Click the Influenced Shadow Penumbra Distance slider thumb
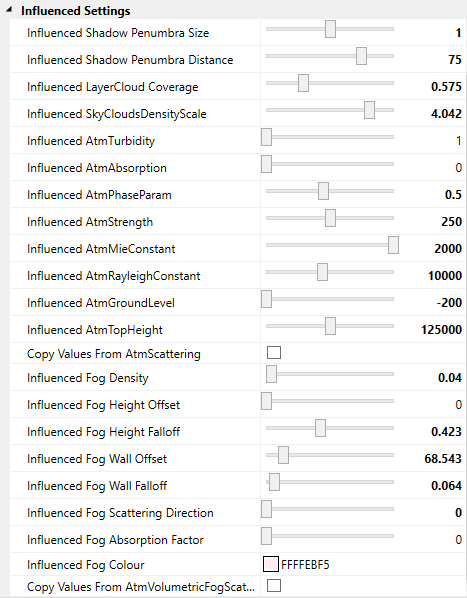 click(361, 56)
